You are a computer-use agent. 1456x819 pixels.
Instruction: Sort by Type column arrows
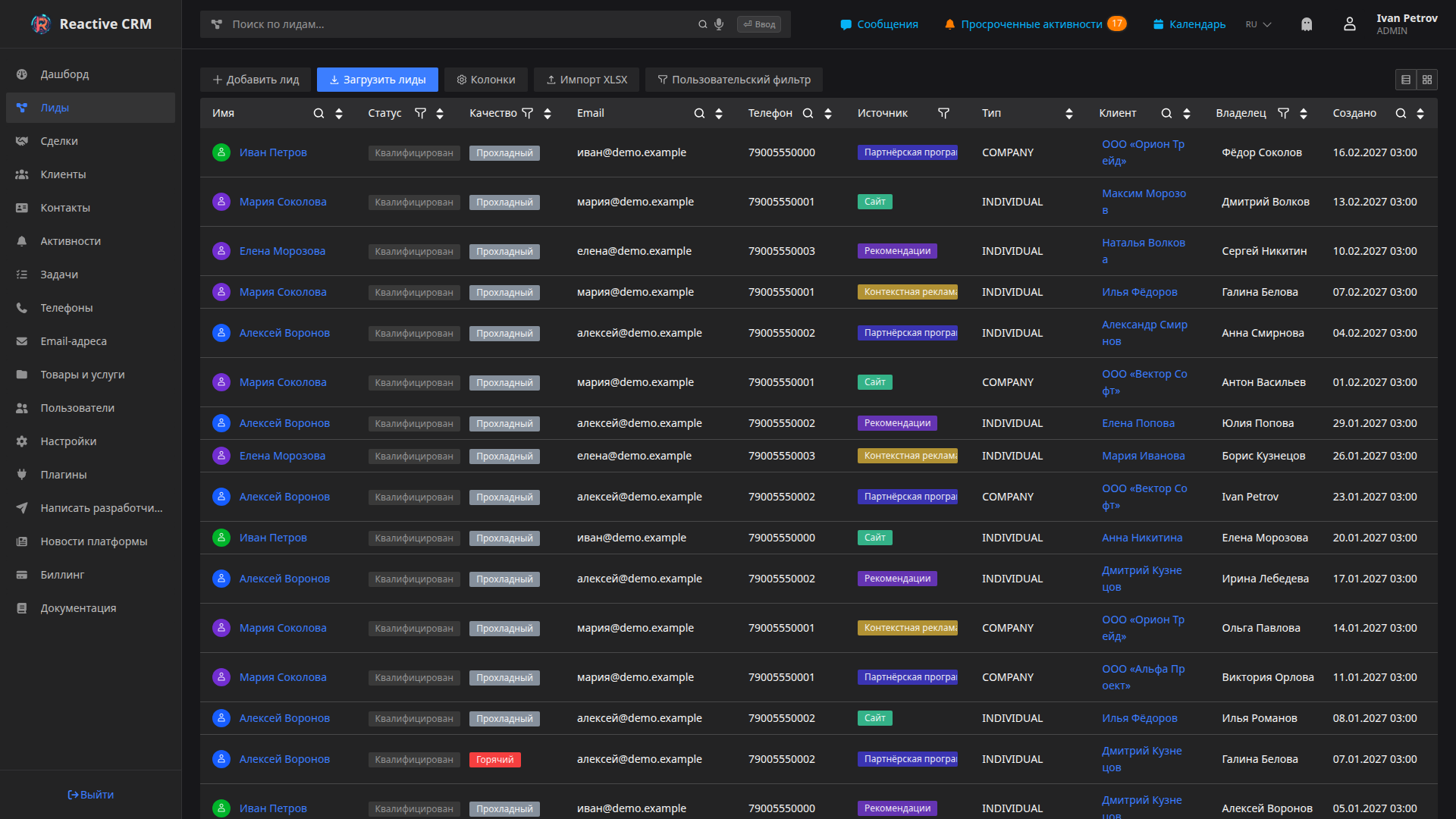pyautogui.click(x=1069, y=113)
